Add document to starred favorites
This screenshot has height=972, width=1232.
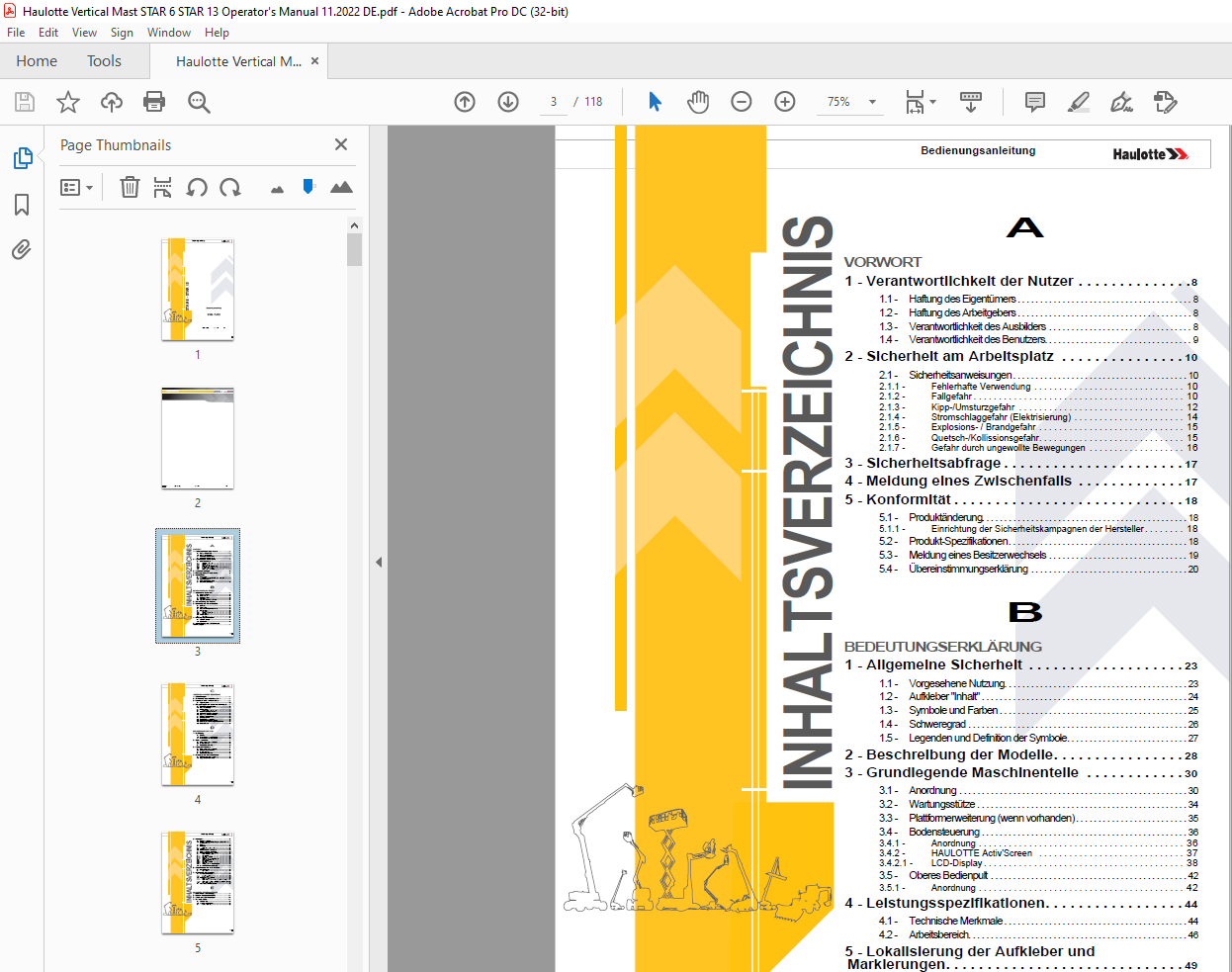click(67, 102)
